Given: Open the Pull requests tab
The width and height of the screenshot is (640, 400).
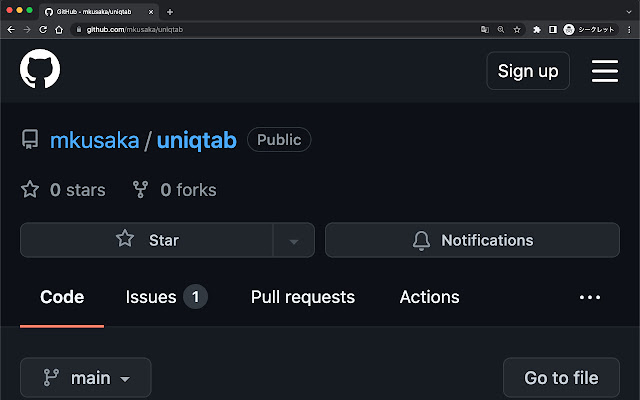Looking at the screenshot, I should 303,297.
